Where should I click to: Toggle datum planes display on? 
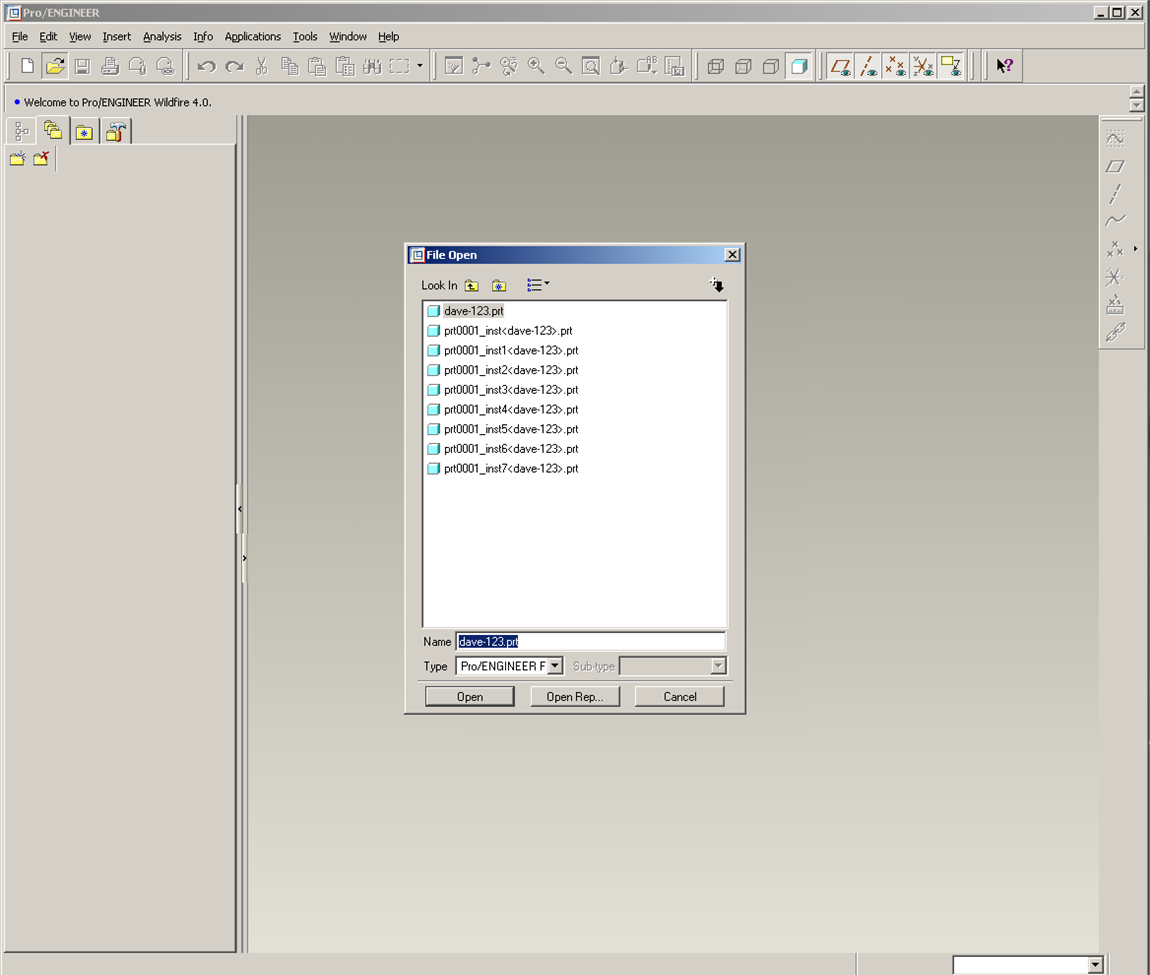pos(841,66)
